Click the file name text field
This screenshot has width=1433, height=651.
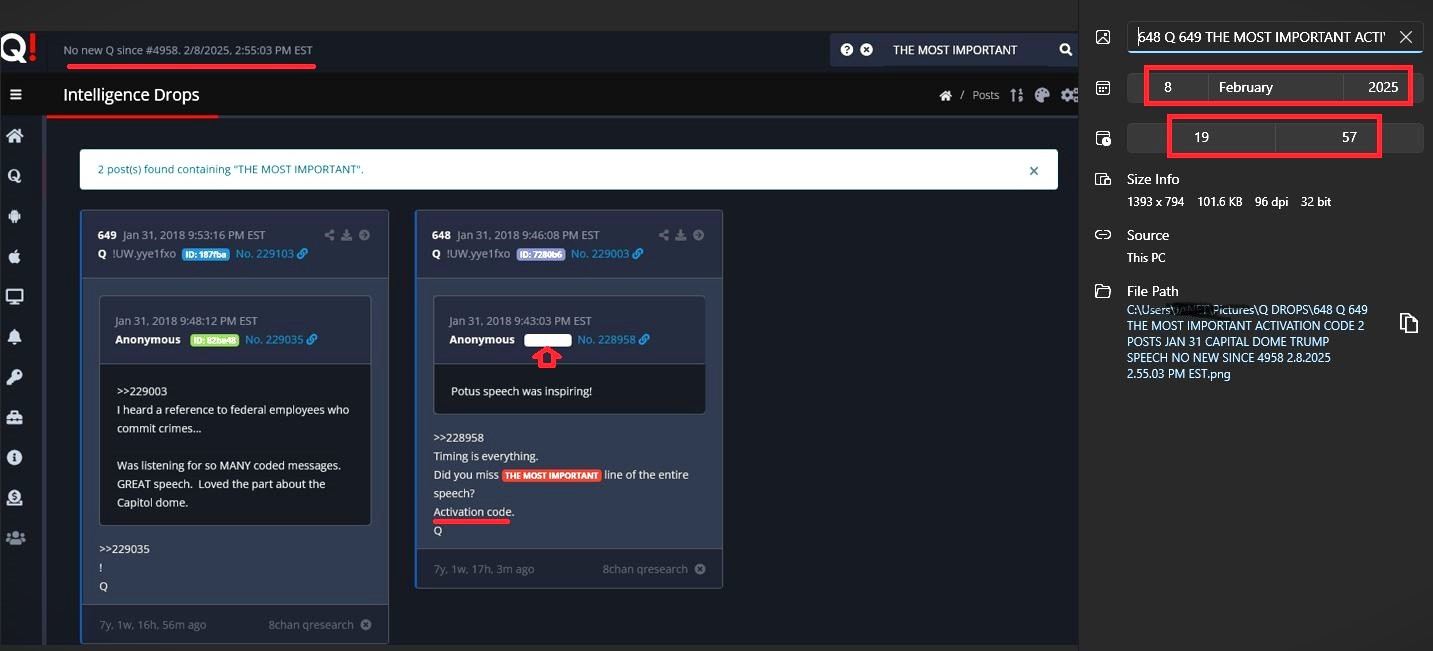(1260, 37)
